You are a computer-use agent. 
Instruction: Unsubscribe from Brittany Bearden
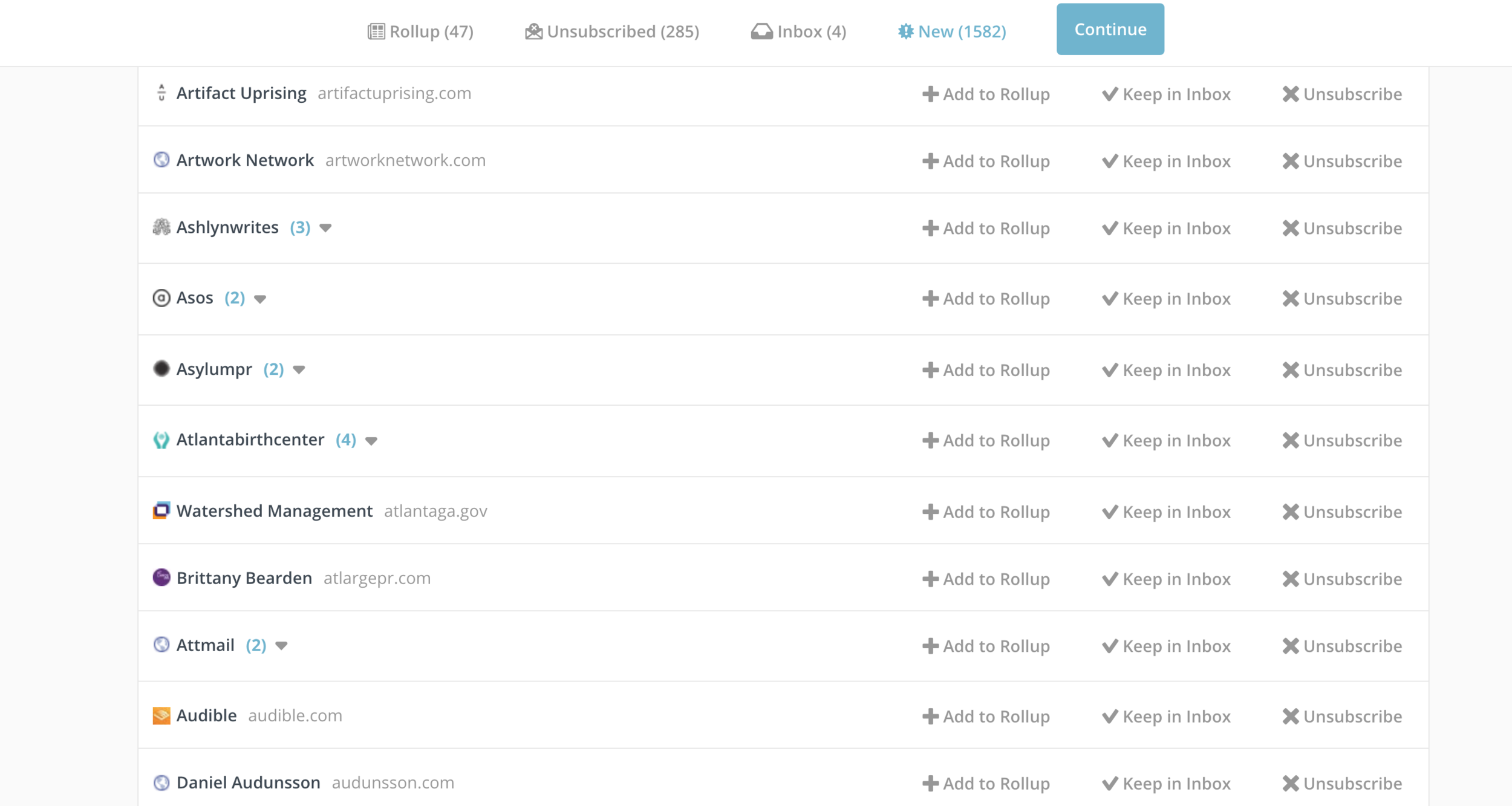click(1342, 579)
